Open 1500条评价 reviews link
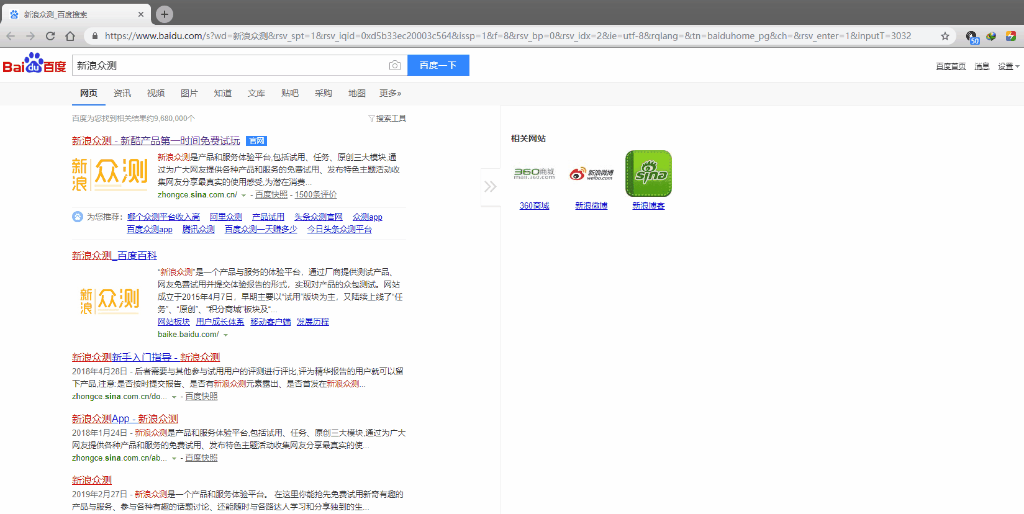Image resolution: width=1024 pixels, height=514 pixels. 315,195
